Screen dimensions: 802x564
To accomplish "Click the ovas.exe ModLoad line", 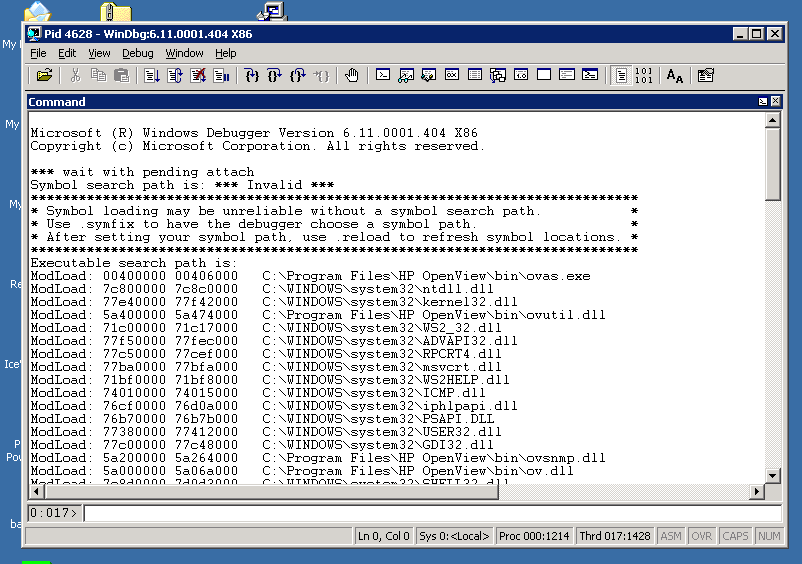I will 310,276.
